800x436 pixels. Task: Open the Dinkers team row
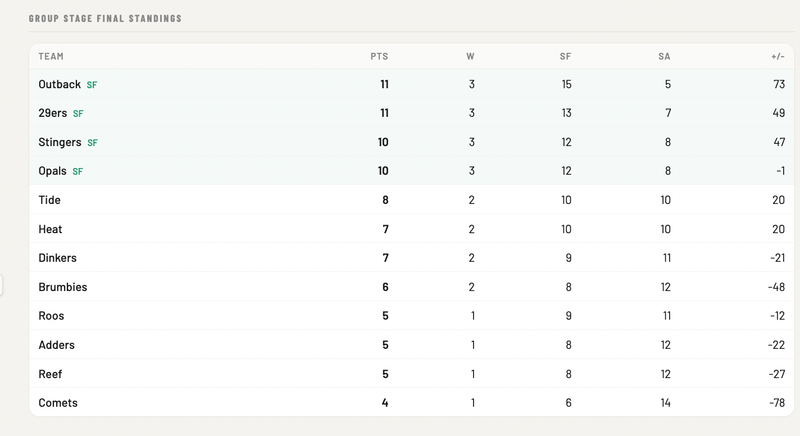coord(412,258)
